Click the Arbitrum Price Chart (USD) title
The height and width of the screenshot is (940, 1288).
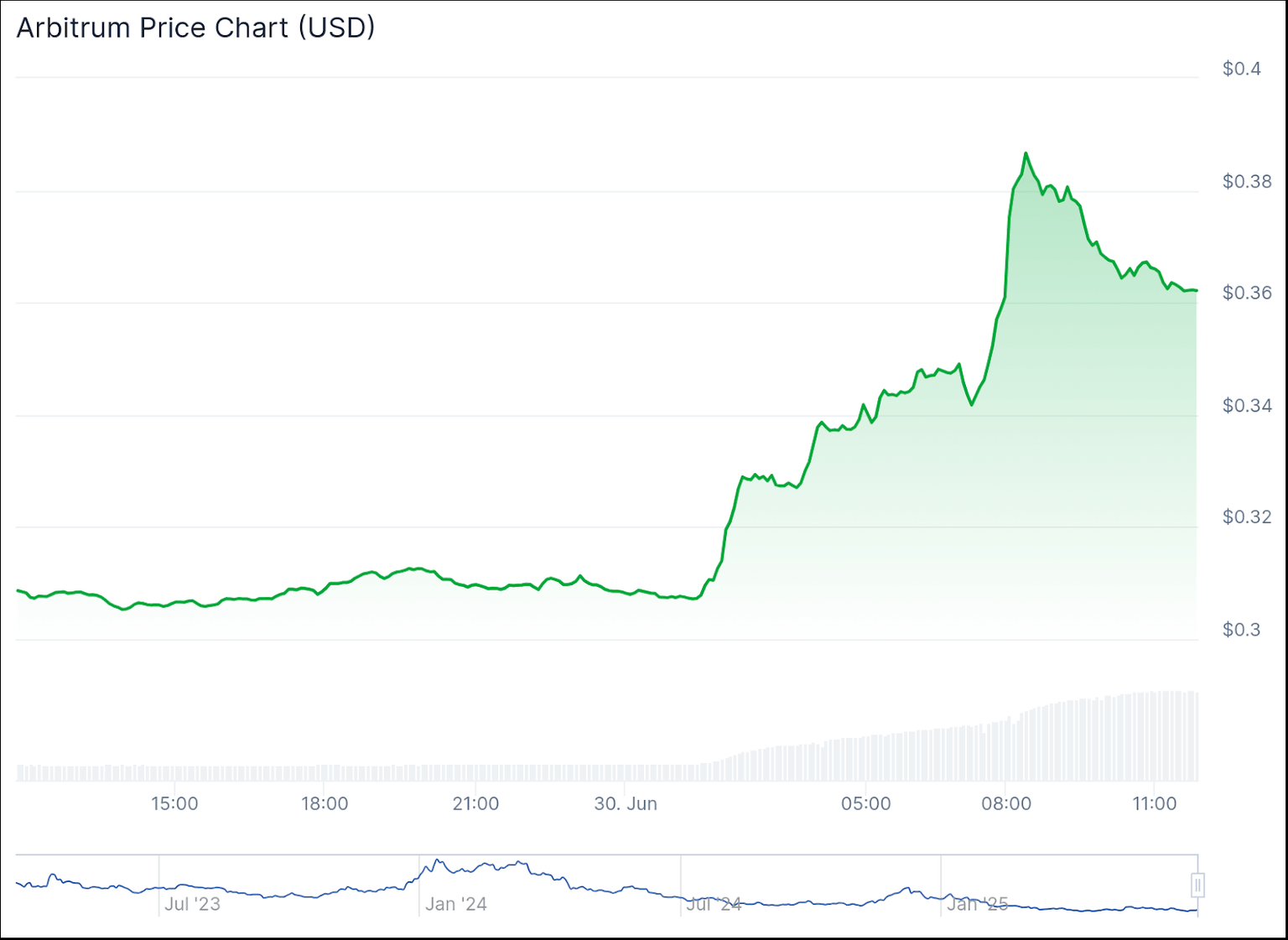195,28
